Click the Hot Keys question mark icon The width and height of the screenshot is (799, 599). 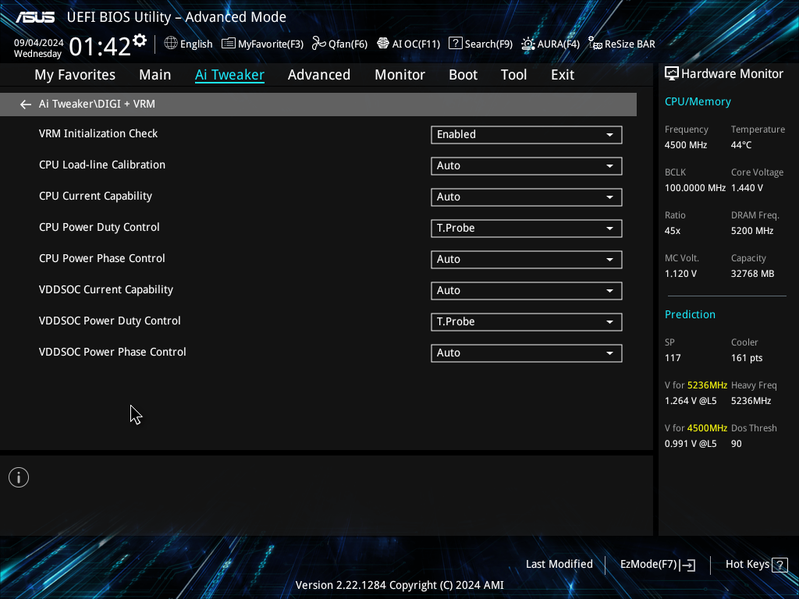point(780,564)
